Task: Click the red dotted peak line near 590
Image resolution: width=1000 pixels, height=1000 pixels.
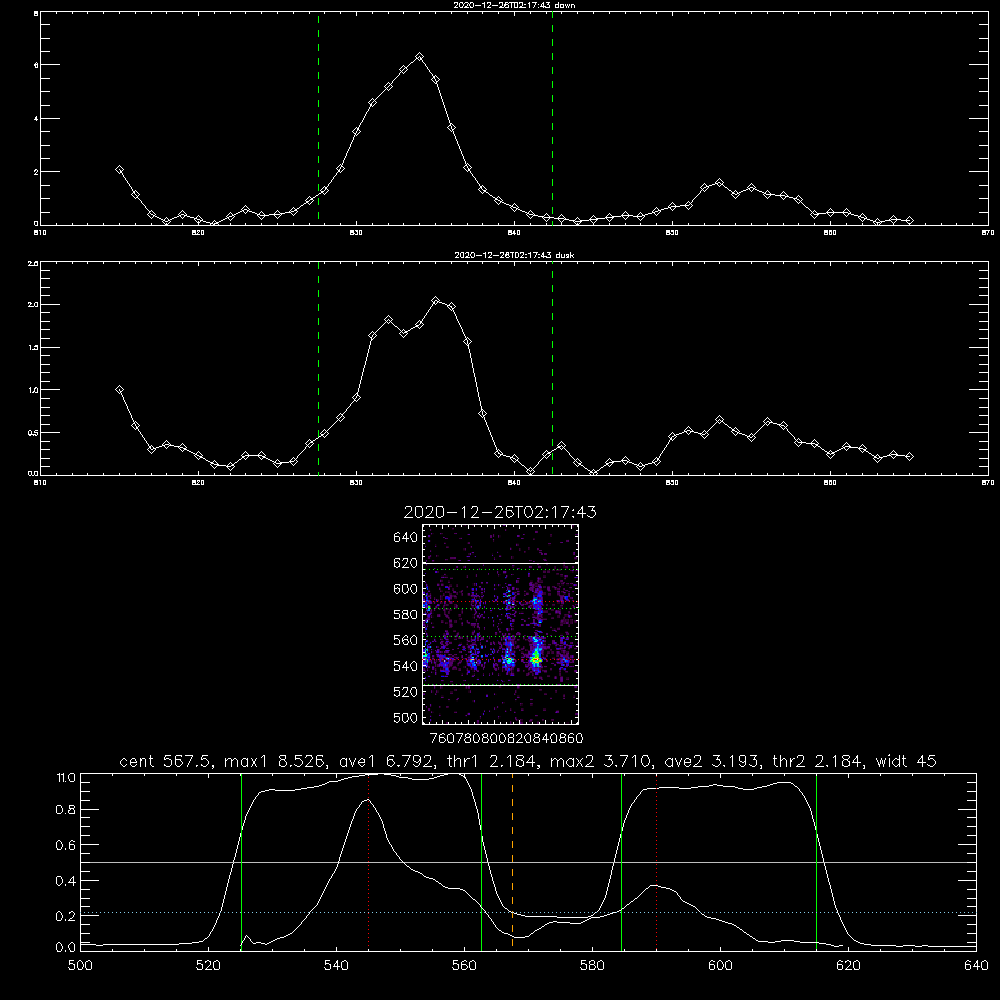Action: [656, 862]
